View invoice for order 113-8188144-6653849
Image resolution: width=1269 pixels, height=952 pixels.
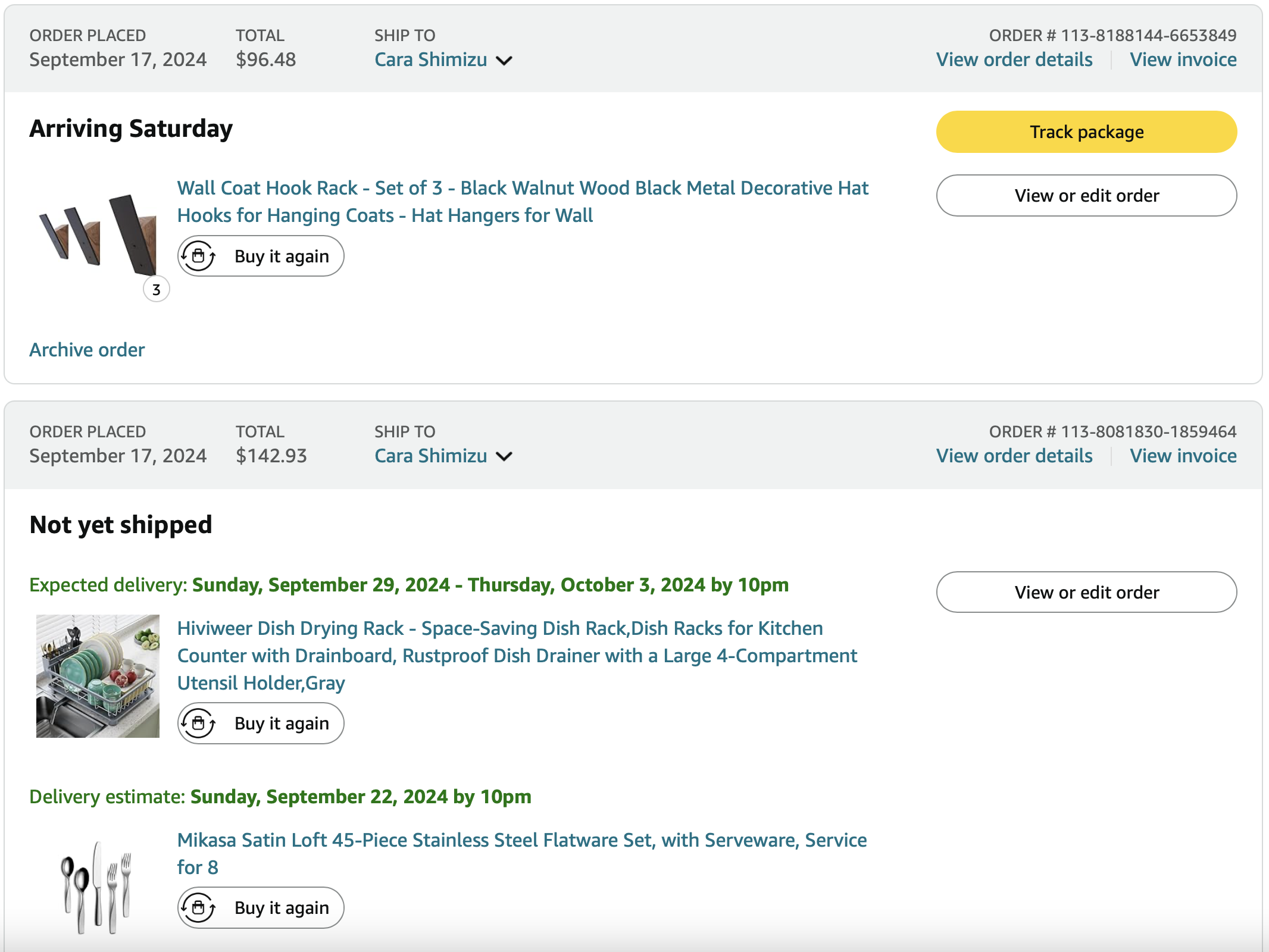coord(1183,60)
